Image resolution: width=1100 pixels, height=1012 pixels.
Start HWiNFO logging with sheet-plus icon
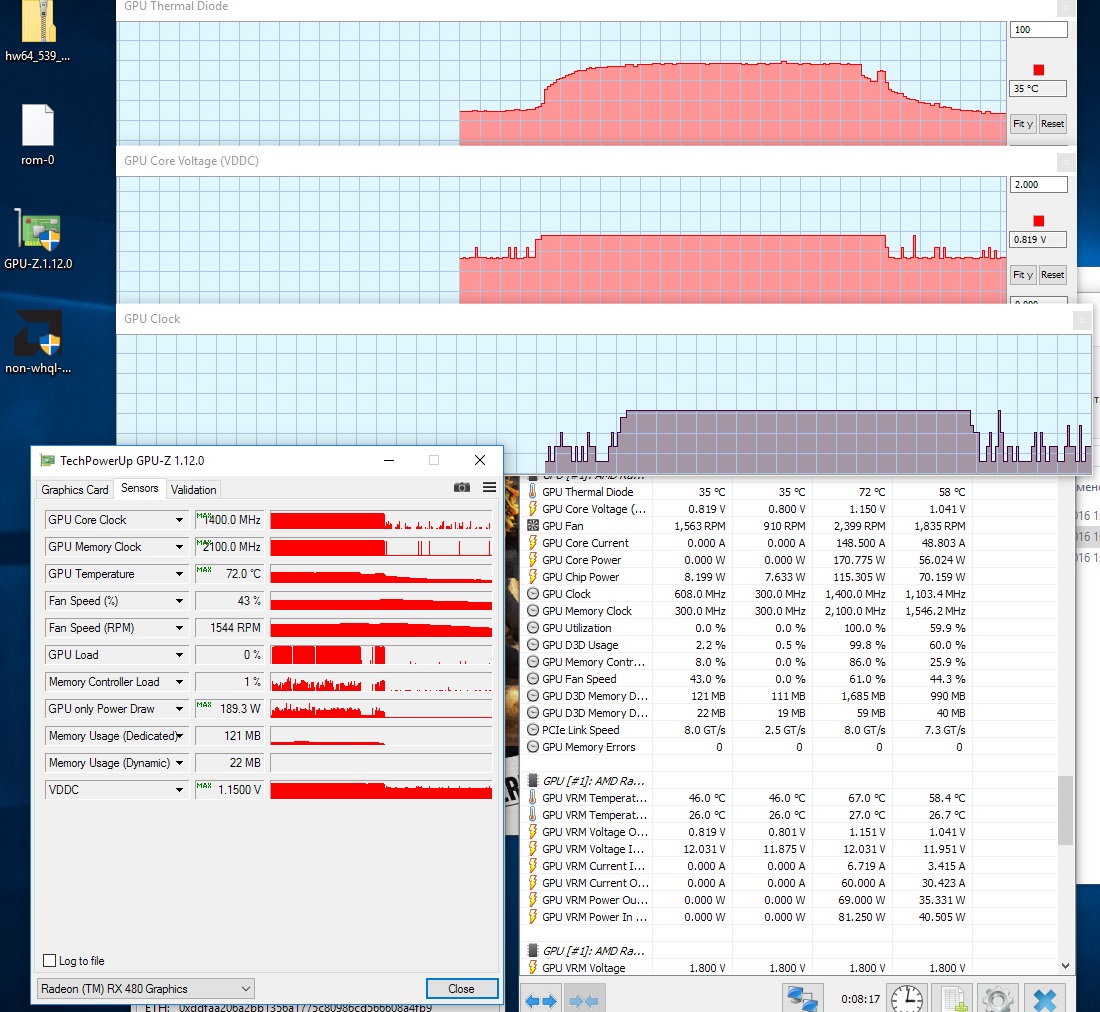(x=955, y=999)
